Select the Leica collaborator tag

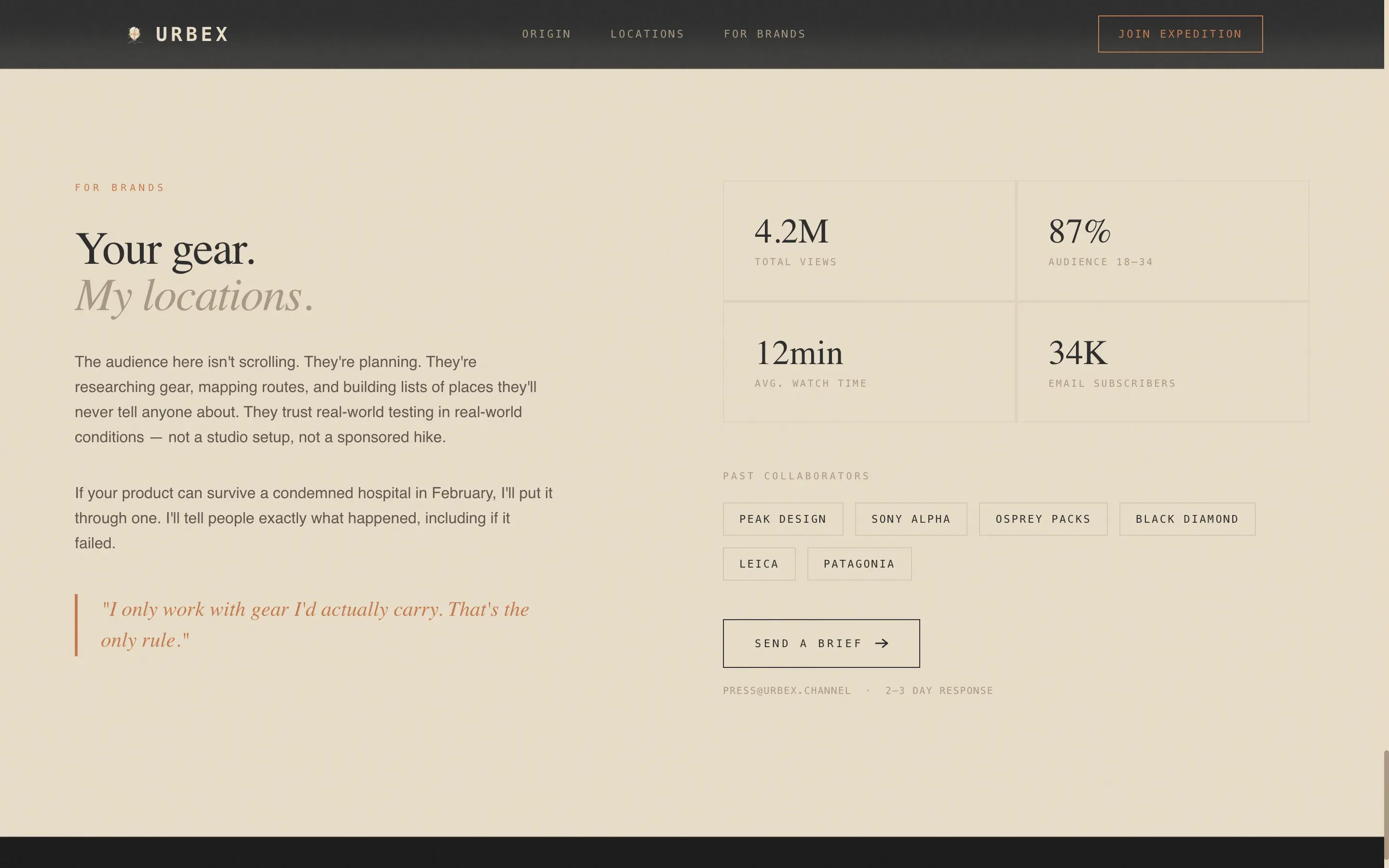[759, 564]
